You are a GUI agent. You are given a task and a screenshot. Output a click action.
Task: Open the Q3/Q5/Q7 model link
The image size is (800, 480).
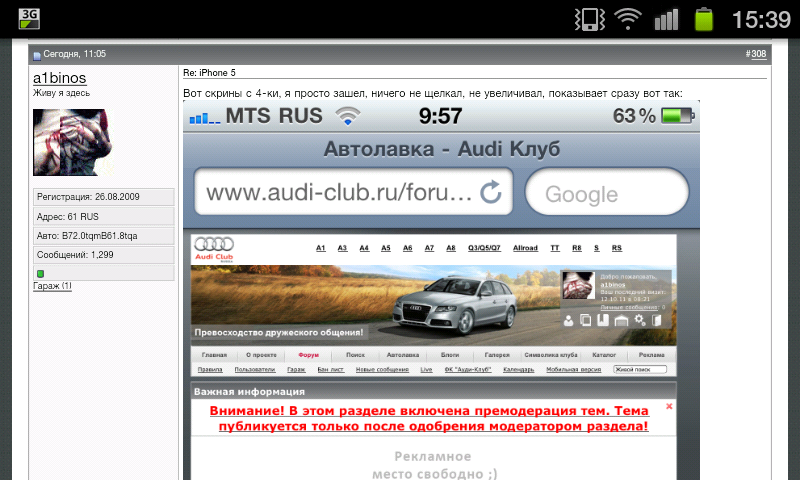484,248
